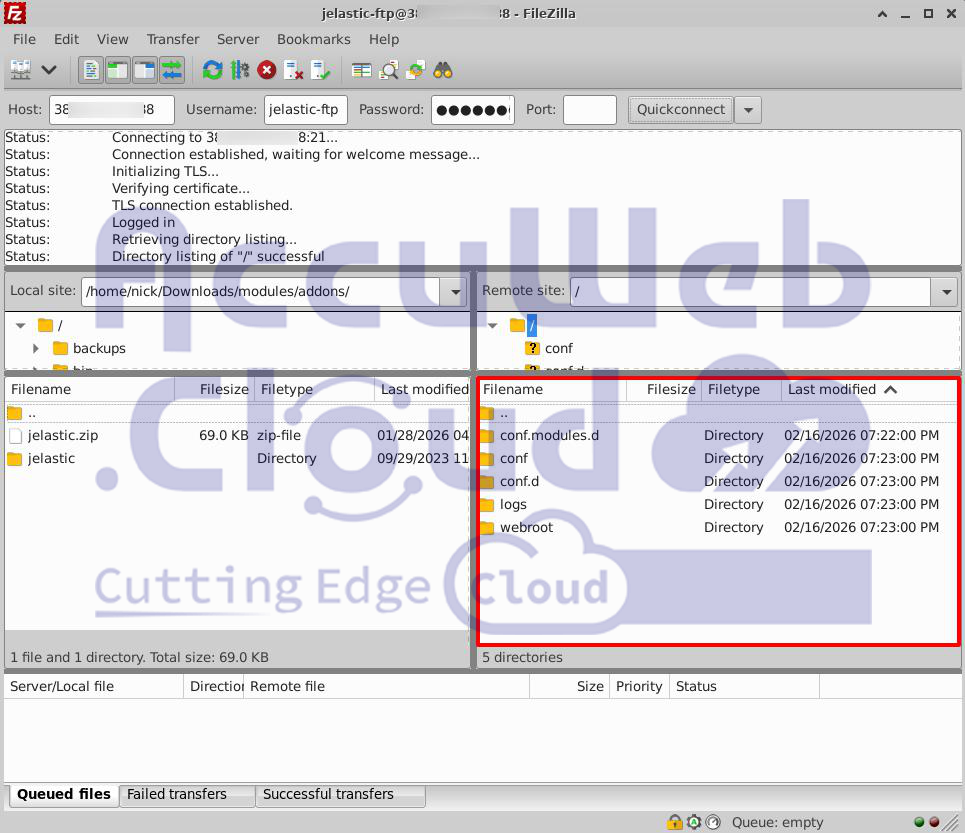Open directory listing filters dialog

[361, 70]
